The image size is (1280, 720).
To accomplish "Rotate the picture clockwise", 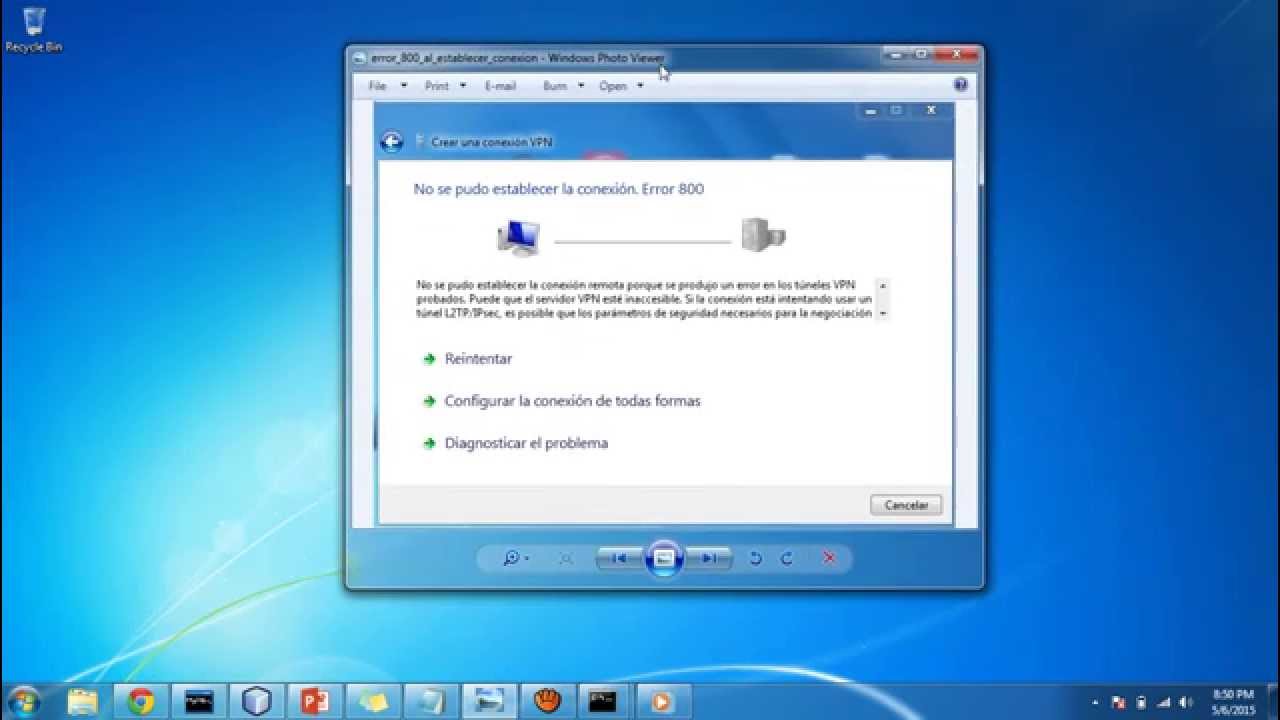I will coord(786,558).
